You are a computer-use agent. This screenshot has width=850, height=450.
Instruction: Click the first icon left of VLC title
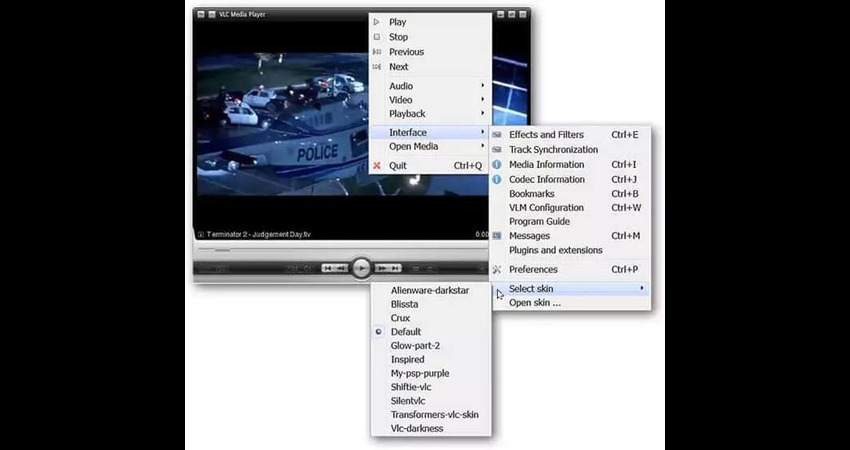[x=201, y=15]
